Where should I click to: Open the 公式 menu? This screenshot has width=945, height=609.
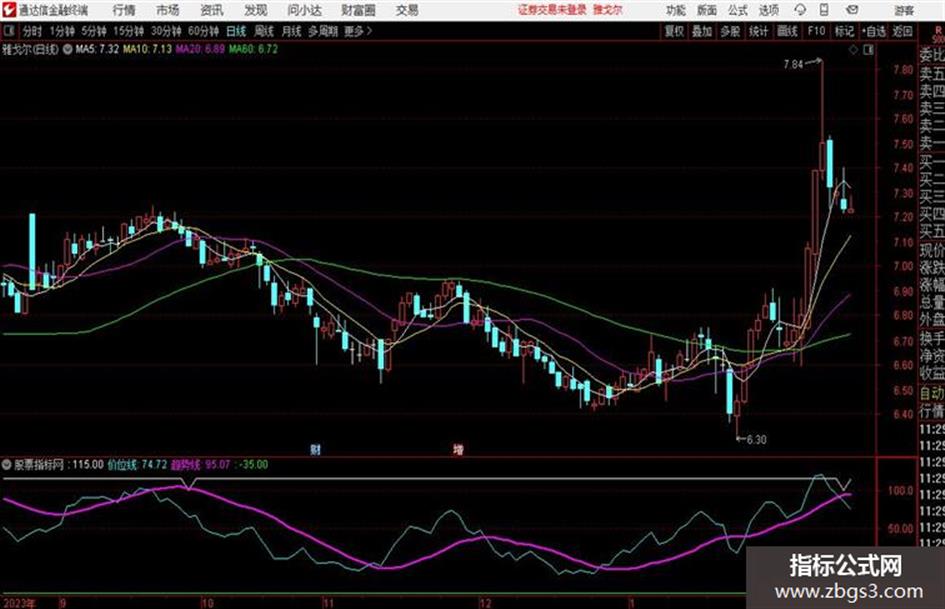(738, 10)
